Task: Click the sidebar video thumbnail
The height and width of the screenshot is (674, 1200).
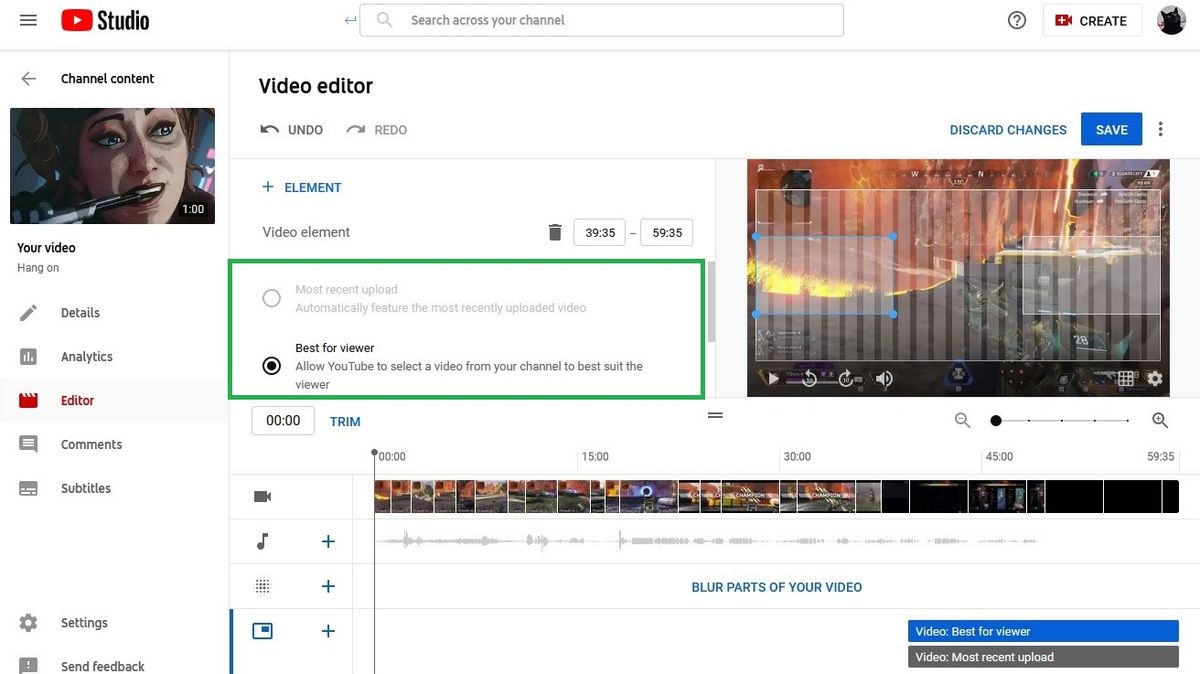Action: 112,166
